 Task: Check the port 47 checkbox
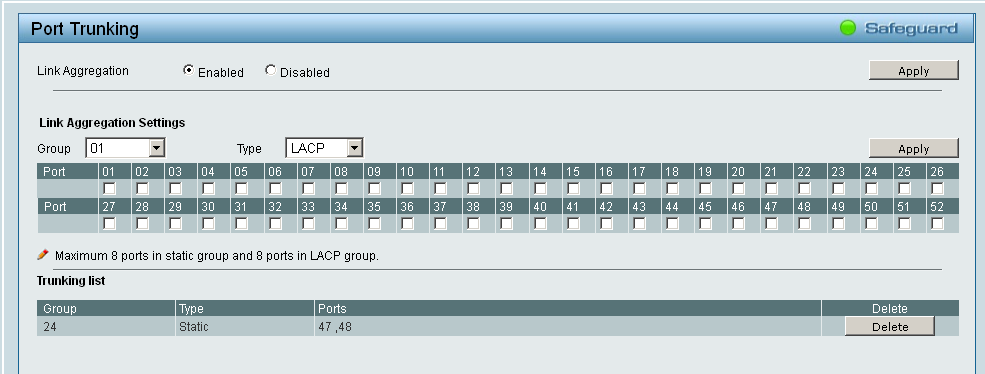(772, 223)
